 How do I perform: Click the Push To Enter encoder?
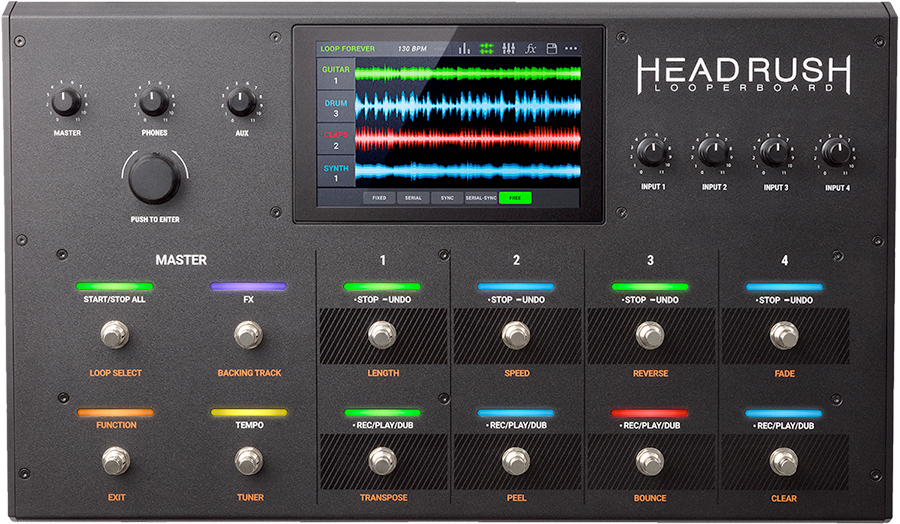coord(154,177)
